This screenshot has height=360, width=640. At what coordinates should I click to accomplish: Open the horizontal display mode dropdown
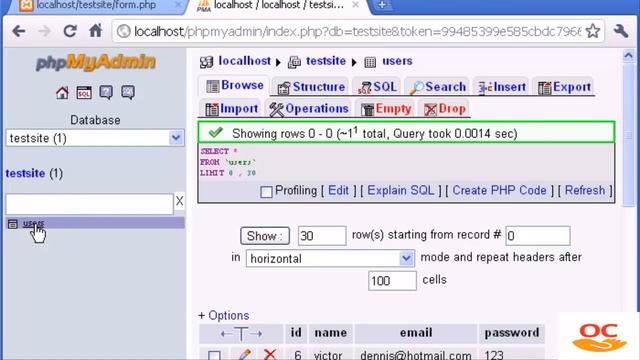pos(330,258)
